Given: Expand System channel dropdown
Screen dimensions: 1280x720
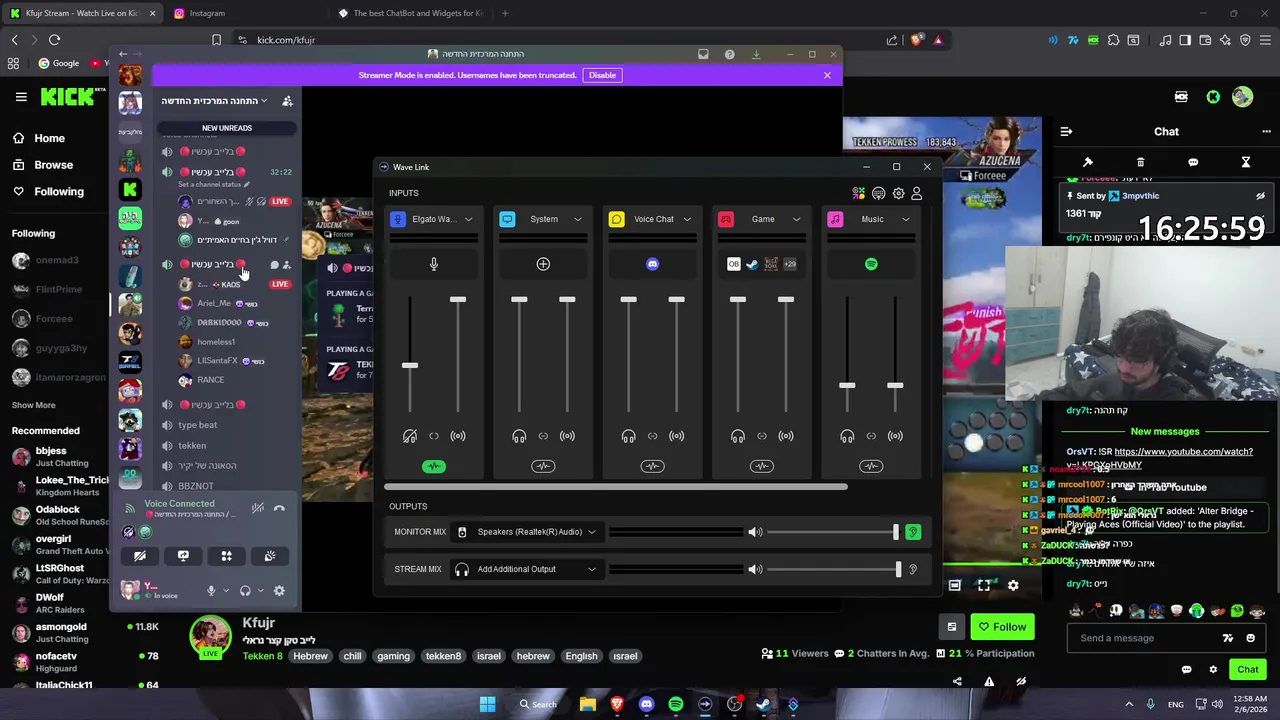Looking at the screenshot, I should pyautogui.click(x=577, y=219).
